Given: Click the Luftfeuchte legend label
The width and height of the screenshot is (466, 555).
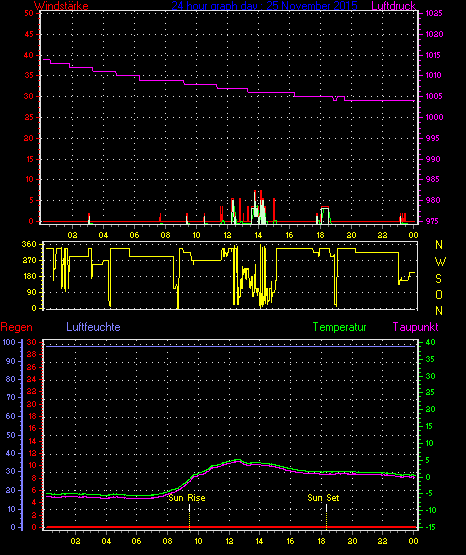Looking at the screenshot, I should 93,327.
